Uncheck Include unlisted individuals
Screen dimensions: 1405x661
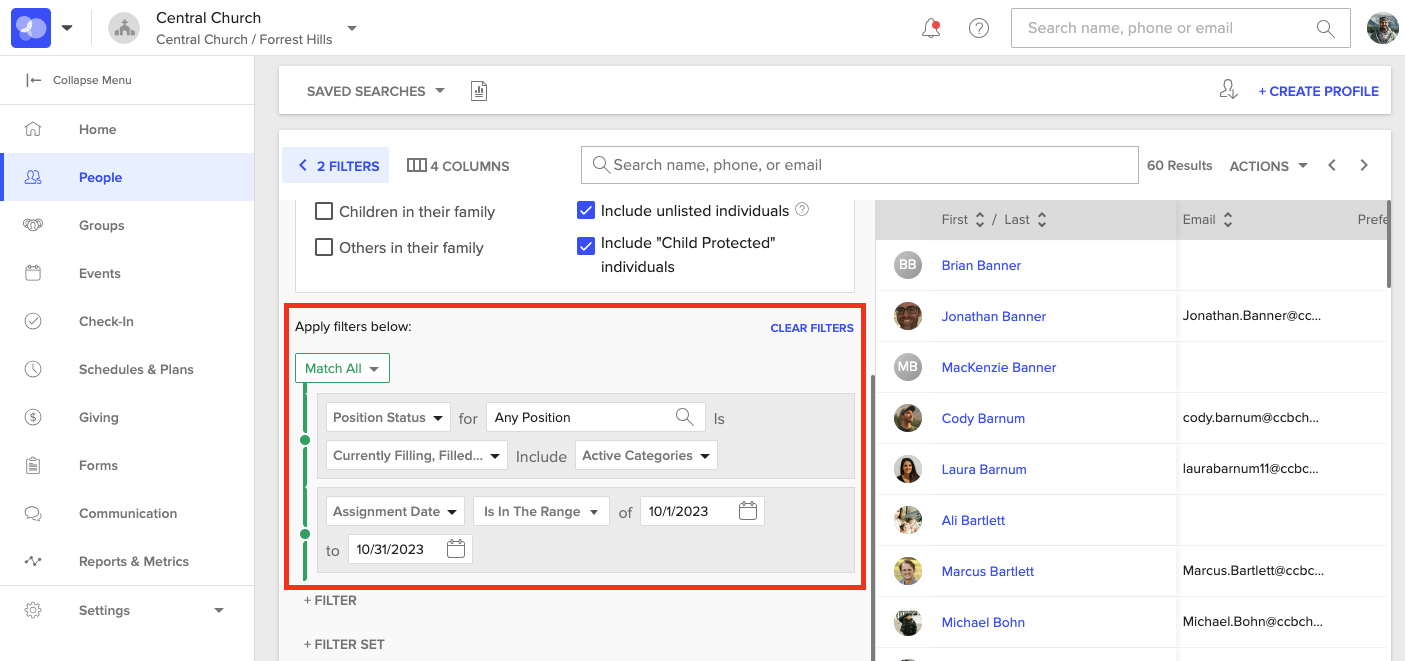click(586, 210)
